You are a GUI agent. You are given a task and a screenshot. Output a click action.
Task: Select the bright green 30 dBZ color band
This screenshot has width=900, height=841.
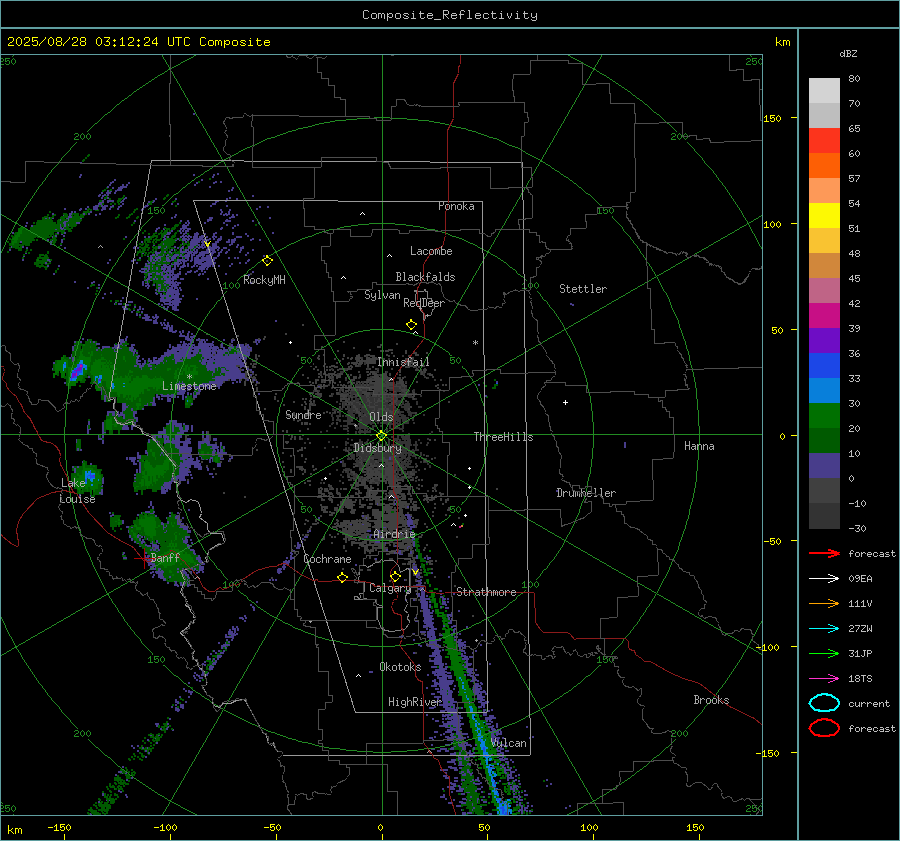824,415
